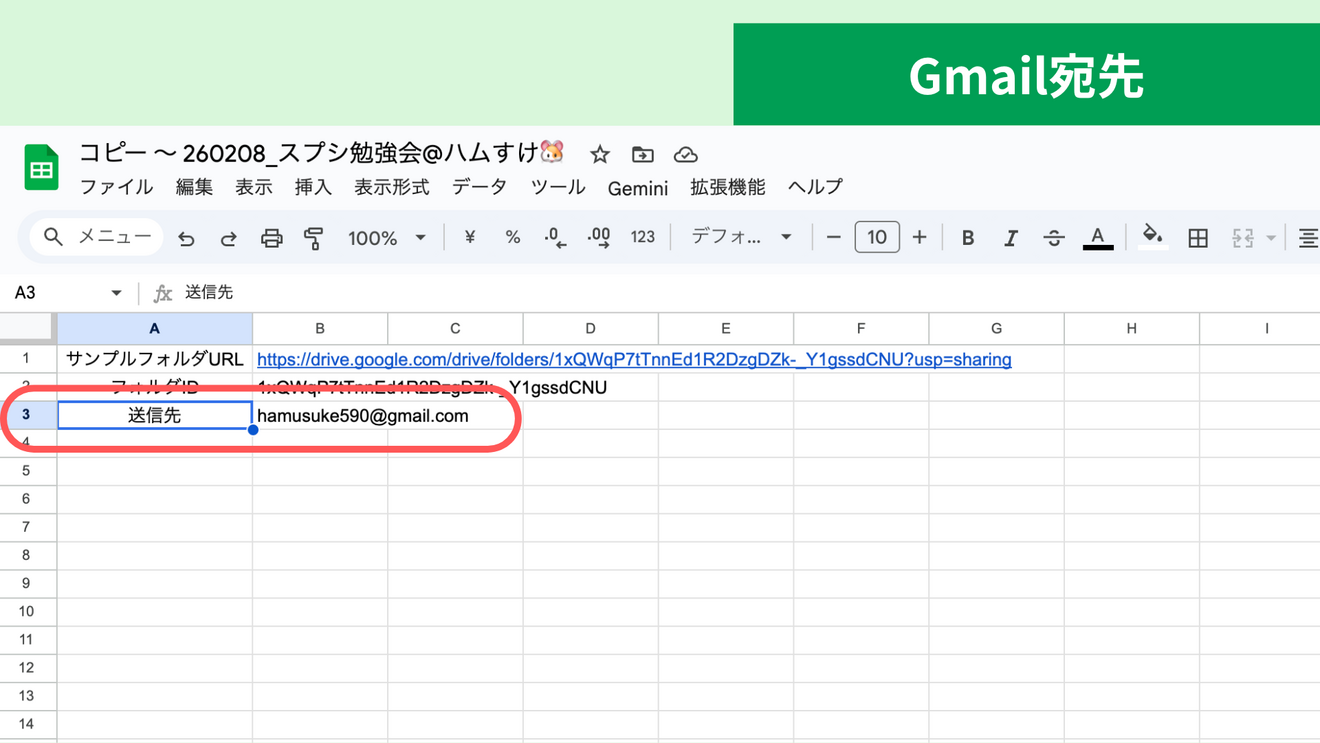The image size is (1320, 743).
Task: Open the 挿入 menu
Action: point(313,188)
